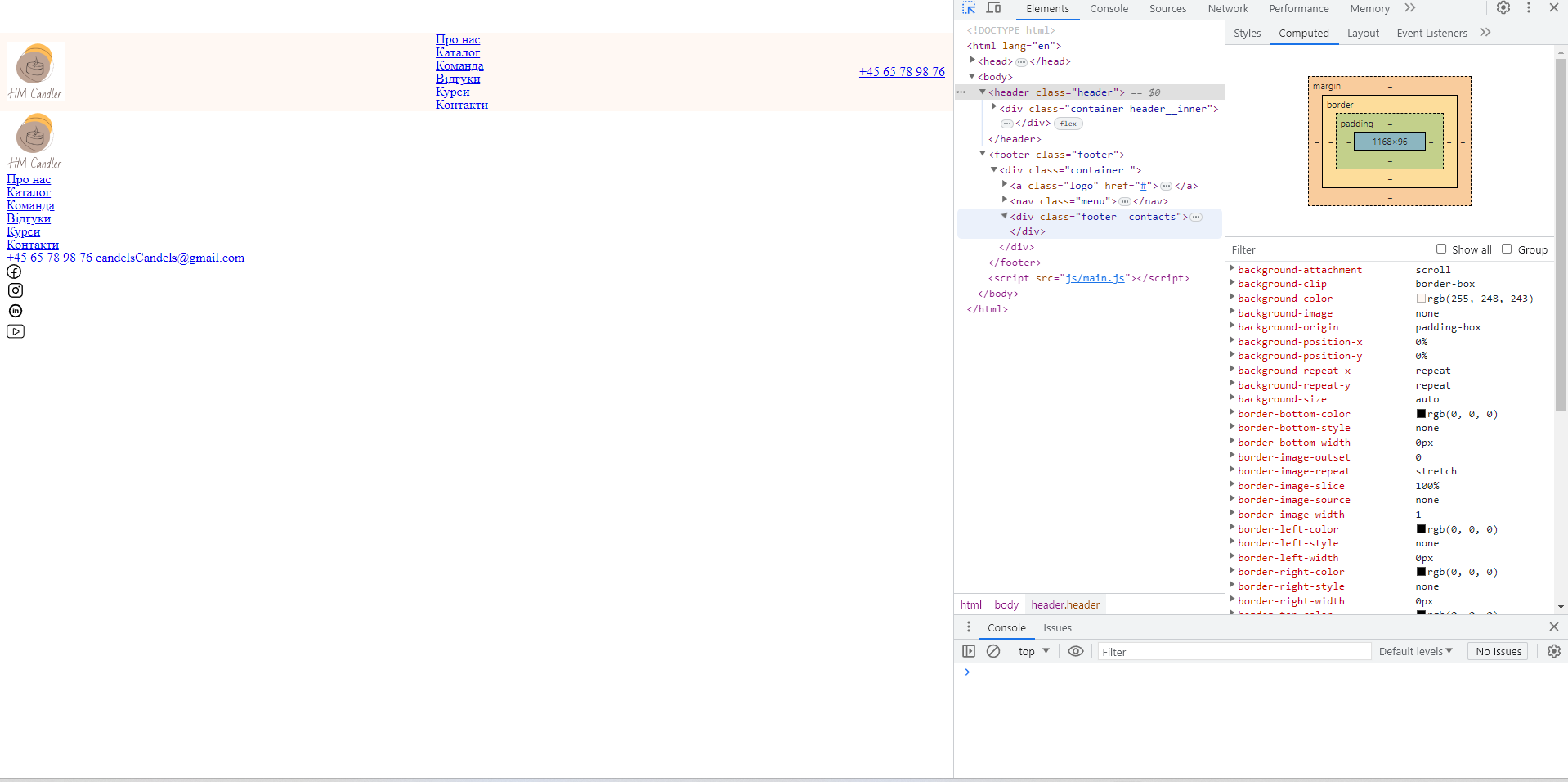
Task: Open the Event Listeners sidebar tab
Action: [x=1431, y=34]
